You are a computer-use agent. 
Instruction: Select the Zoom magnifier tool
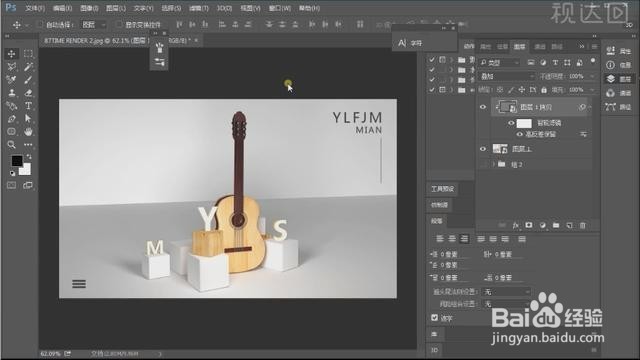tap(11, 144)
